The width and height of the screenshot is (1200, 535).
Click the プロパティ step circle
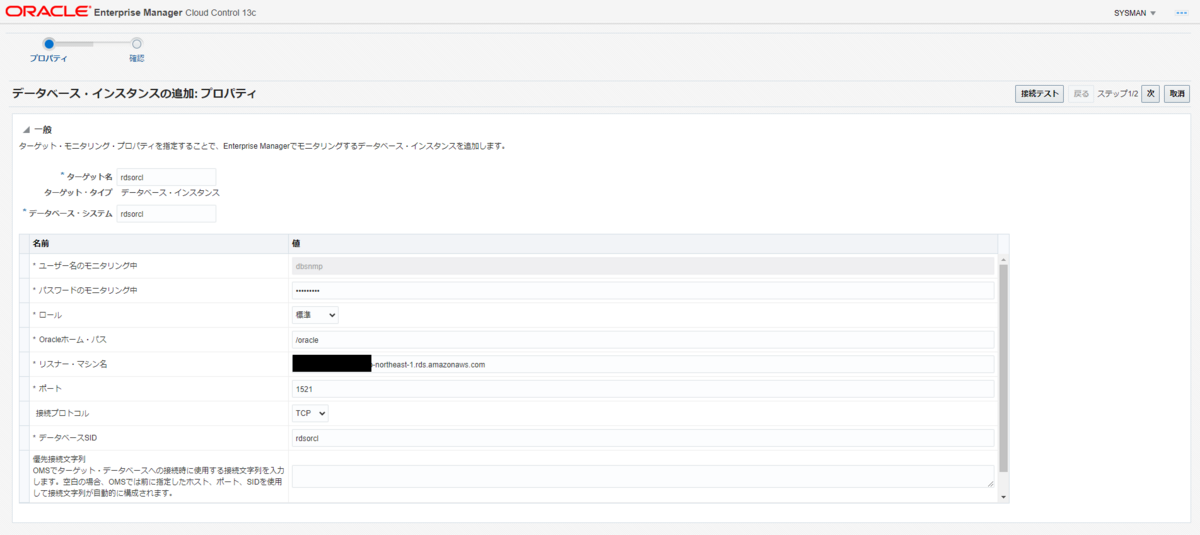pyautogui.click(x=49, y=43)
